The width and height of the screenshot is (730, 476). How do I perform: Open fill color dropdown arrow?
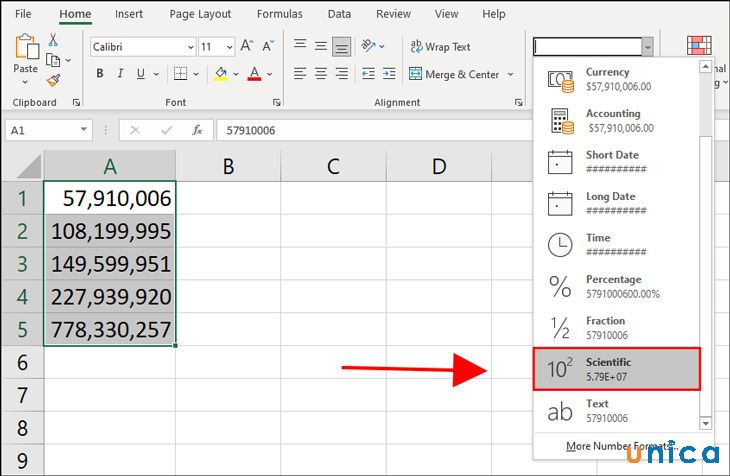pyautogui.click(x=236, y=74)
